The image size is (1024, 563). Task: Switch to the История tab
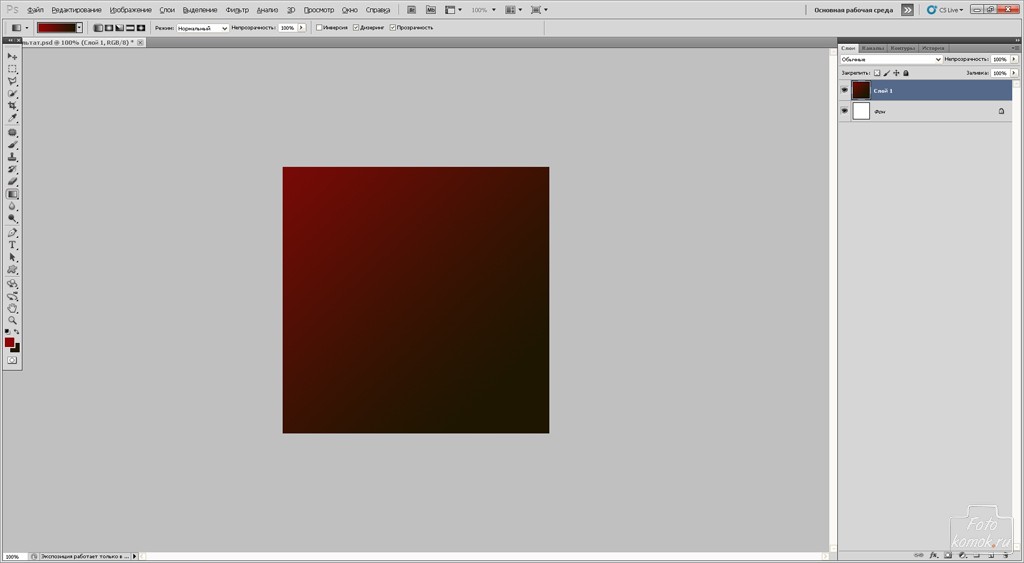pyautogui.click(x=933, y=48)
